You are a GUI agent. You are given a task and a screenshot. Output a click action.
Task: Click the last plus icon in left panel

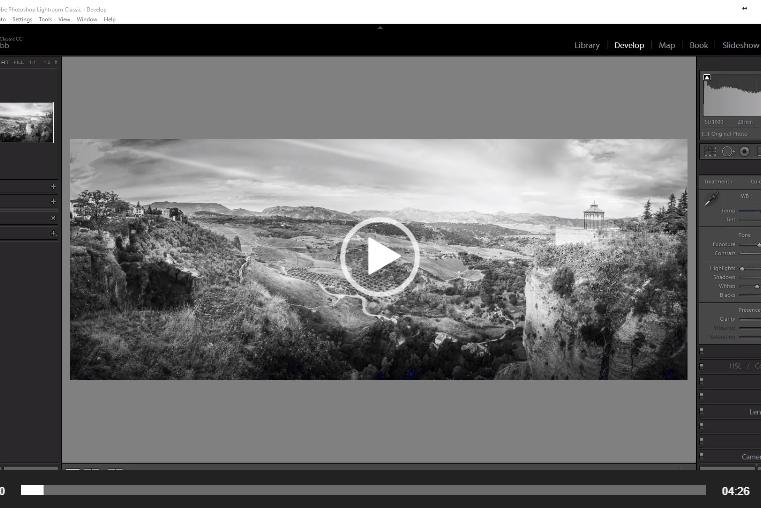[x=53, y=233]
